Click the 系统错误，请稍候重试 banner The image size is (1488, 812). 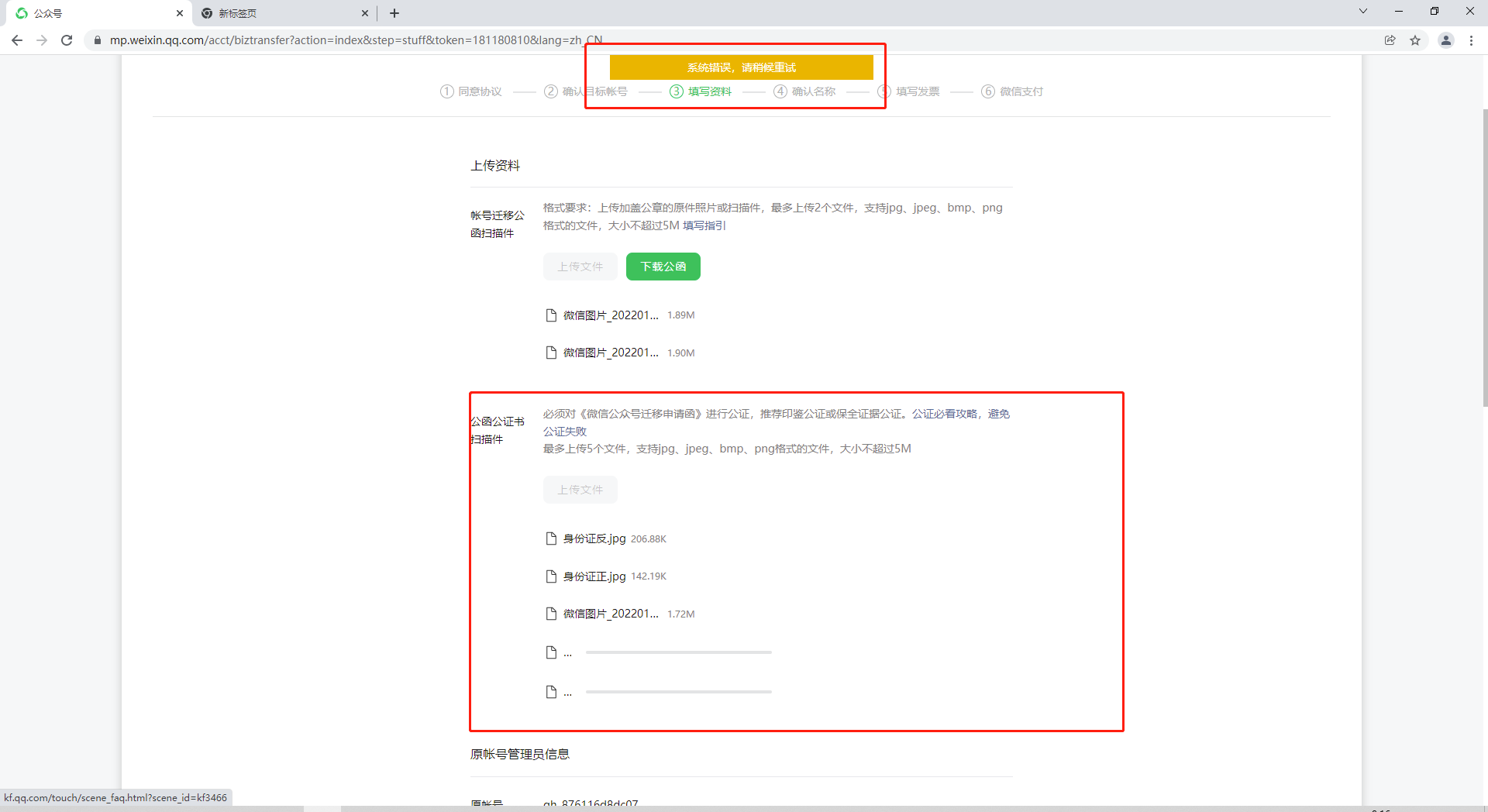[x=742, y=67]
